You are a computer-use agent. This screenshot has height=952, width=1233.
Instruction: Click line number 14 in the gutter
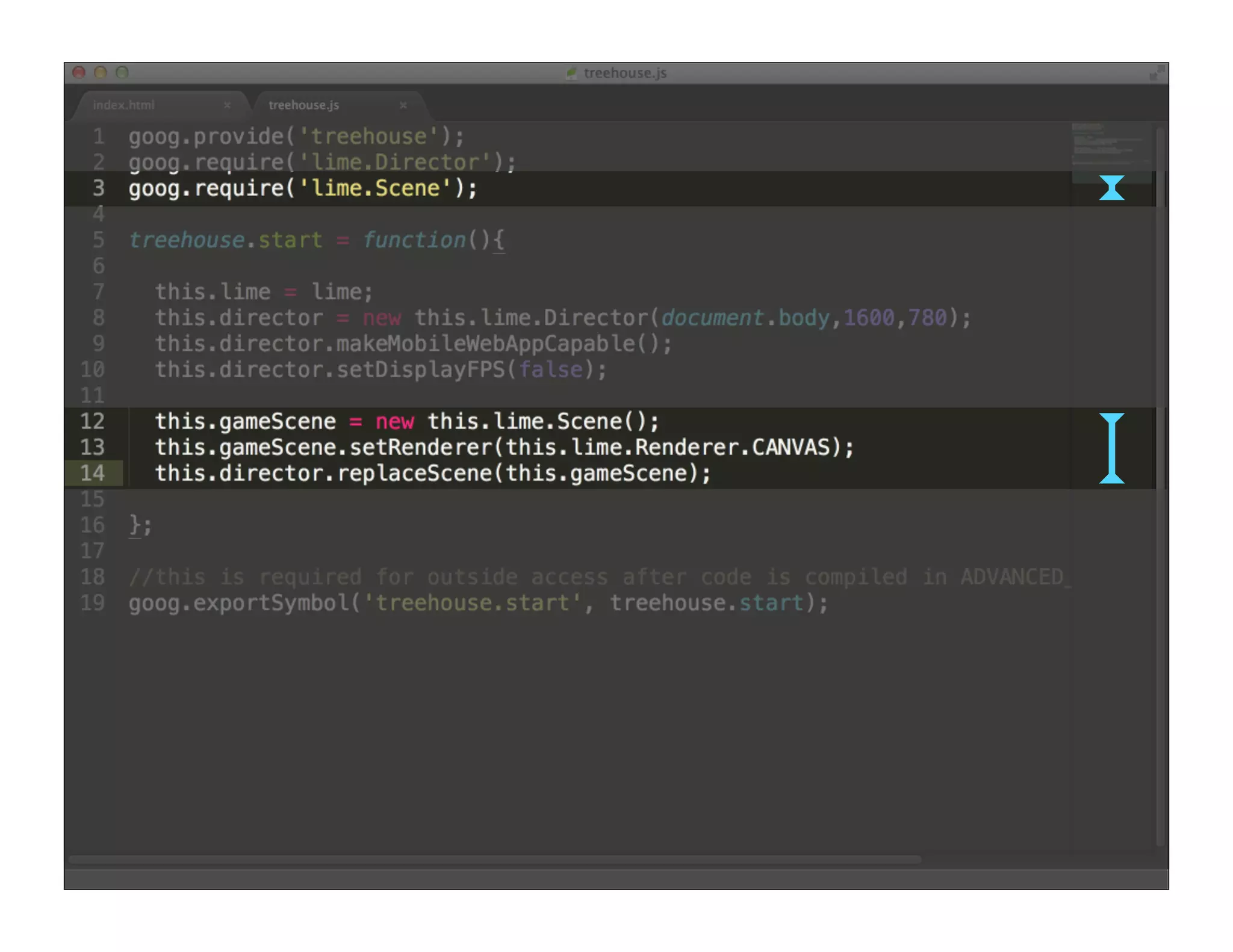coord(92,473)
